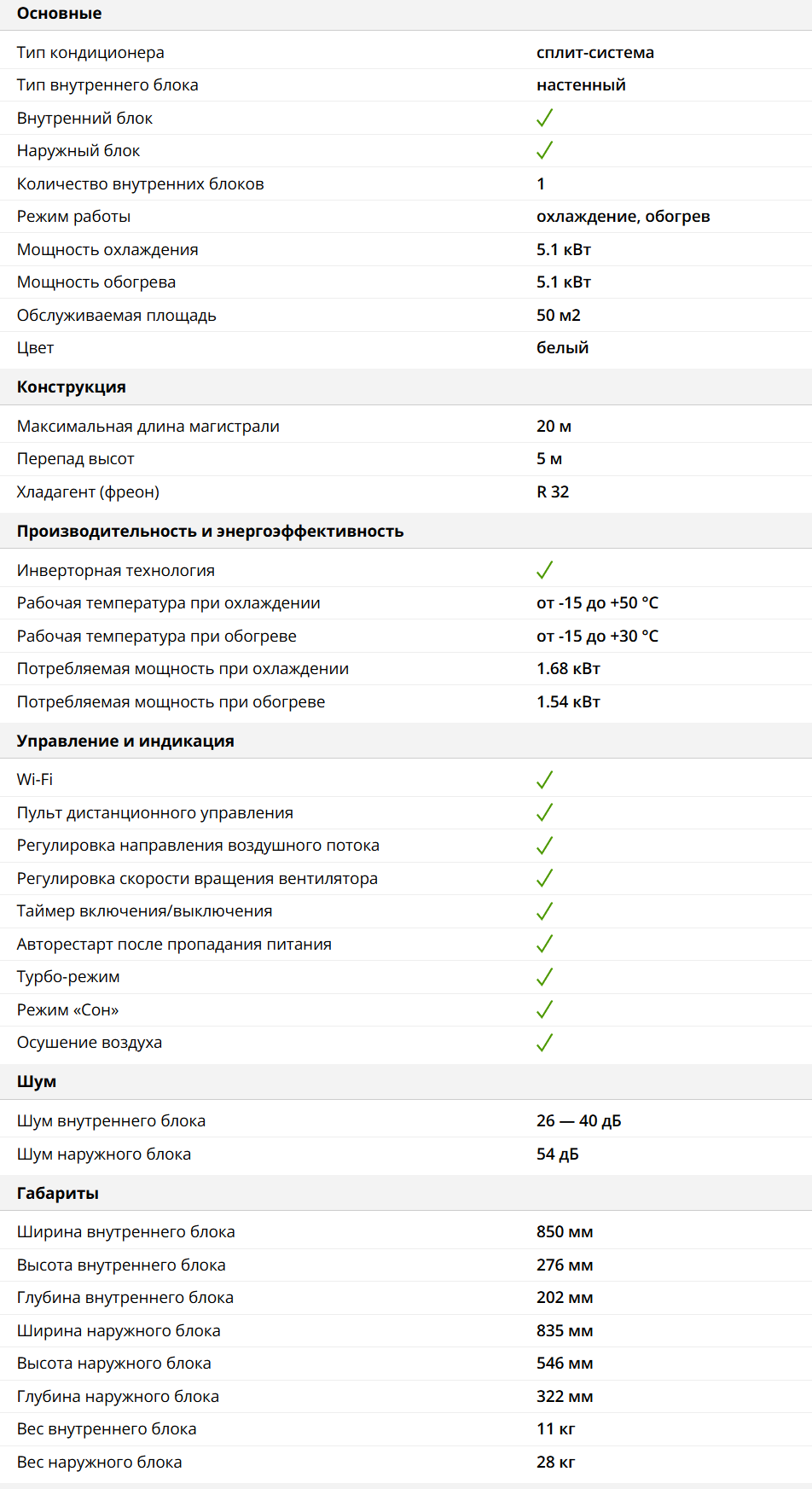Click the Хладагент (фреон) row label
The height and width of the screenshot is (1489, 812).
[88, 492]
